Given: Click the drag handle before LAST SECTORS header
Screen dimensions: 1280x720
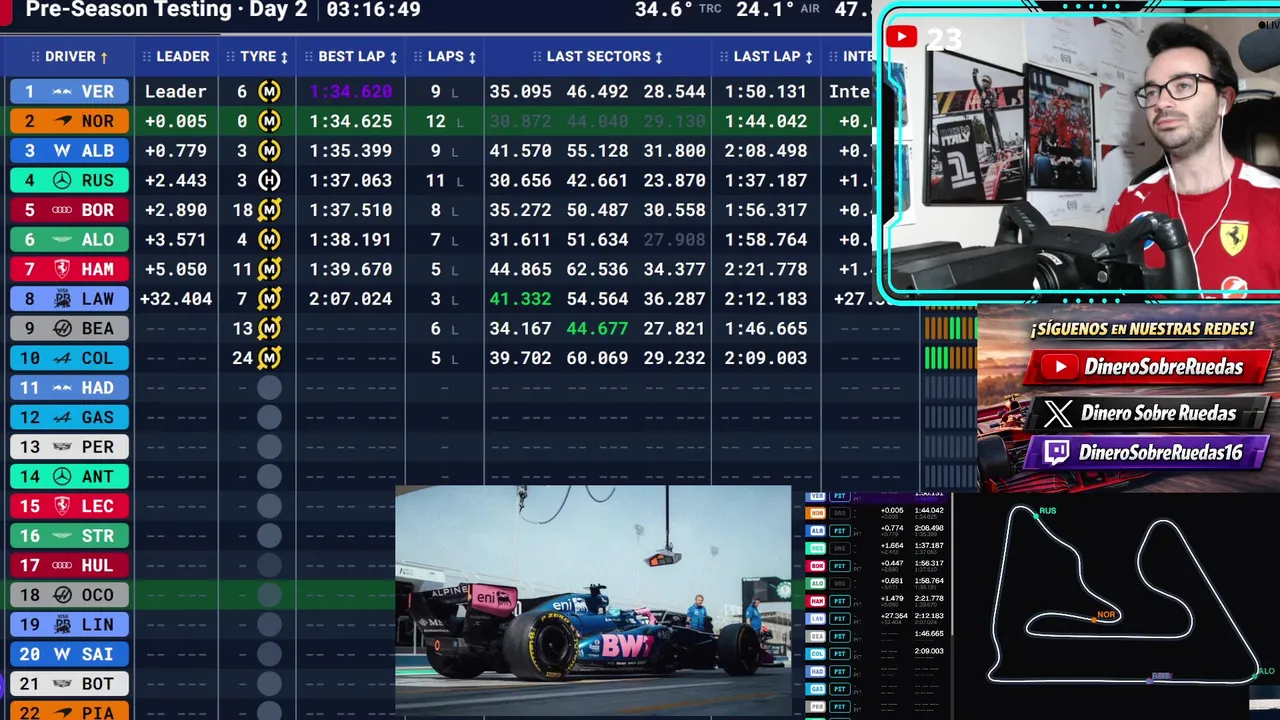Looking at the screenshot, I should [x=537, y=57].
